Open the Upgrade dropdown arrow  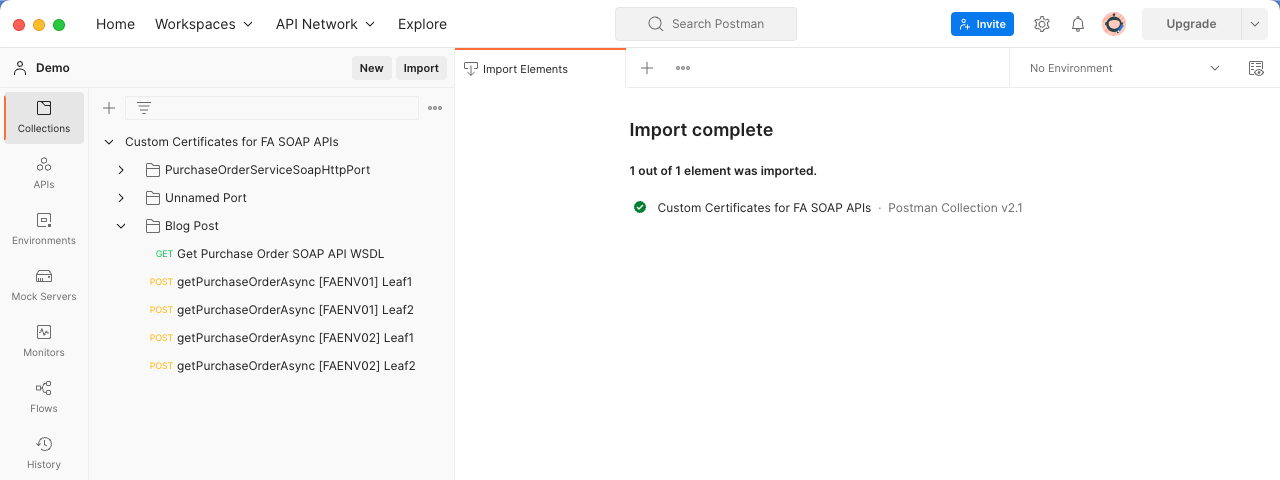pyautogui.click(x=1254, y=24)
